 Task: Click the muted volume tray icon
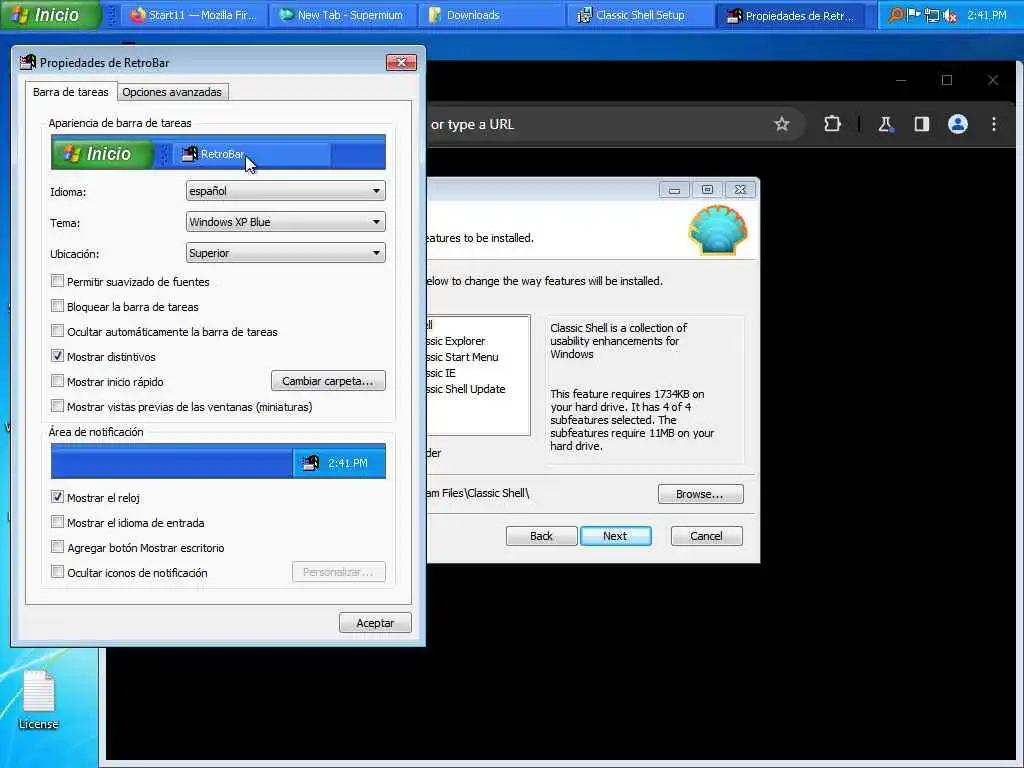pyautogui.click(x=950, y=14)
